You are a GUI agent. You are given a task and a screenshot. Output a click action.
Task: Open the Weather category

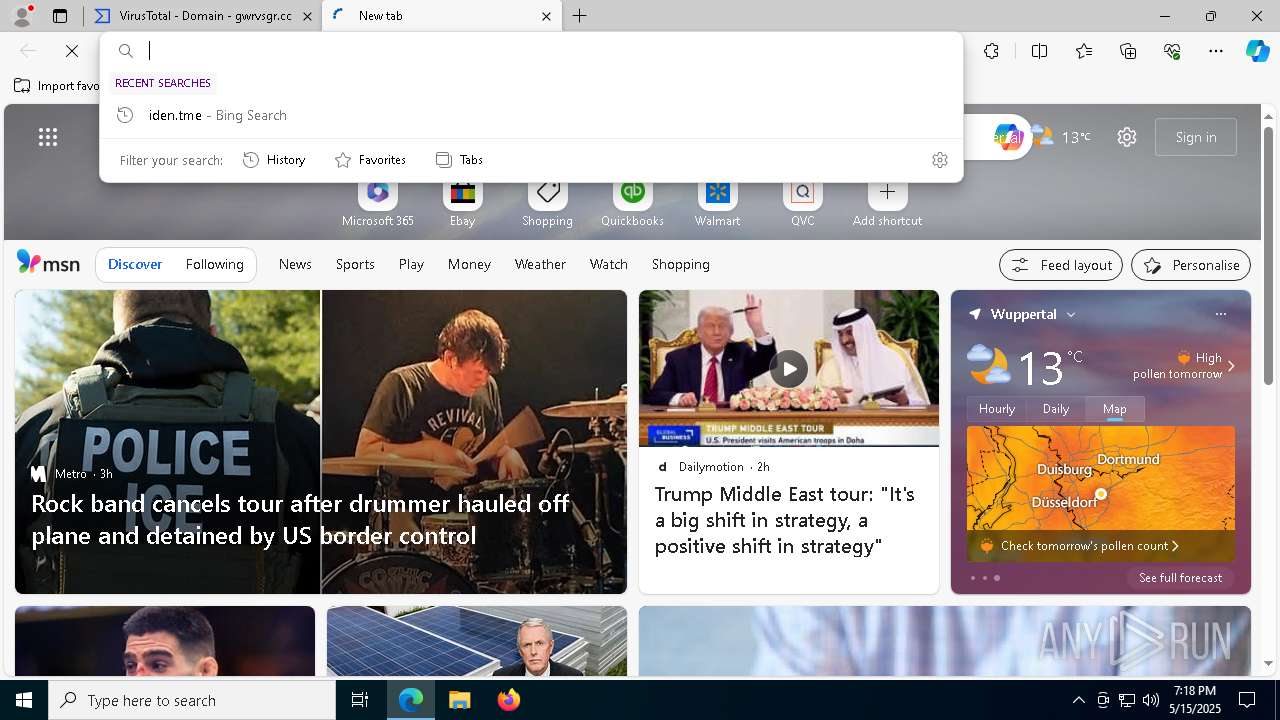540,264
